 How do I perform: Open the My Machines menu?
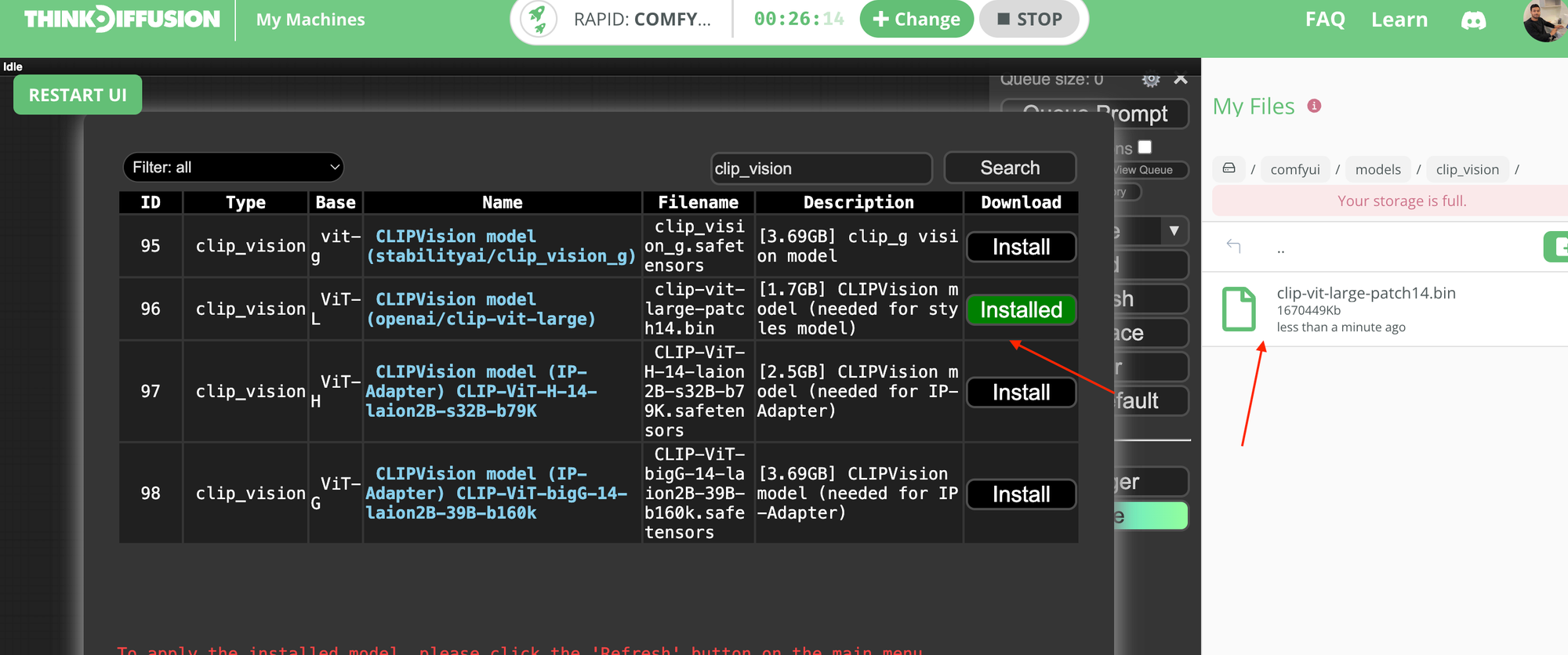[x=310, y=20]
